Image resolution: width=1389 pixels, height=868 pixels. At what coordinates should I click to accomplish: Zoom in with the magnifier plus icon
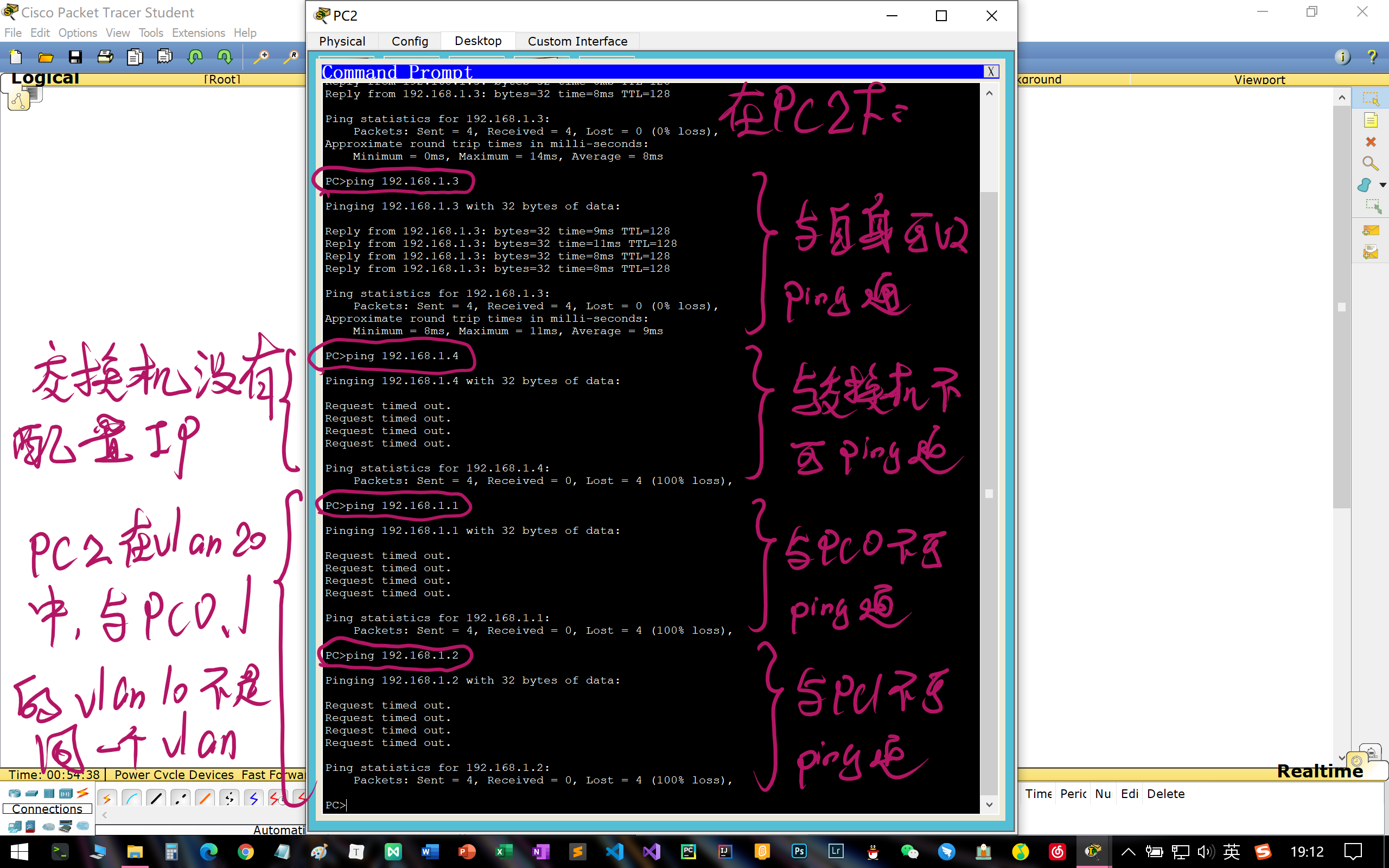click(262, 56)
